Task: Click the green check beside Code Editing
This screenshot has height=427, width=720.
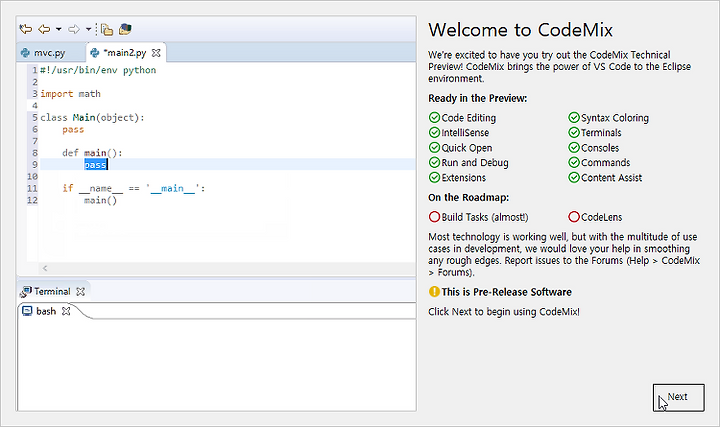Action: [x=434, y=118]
